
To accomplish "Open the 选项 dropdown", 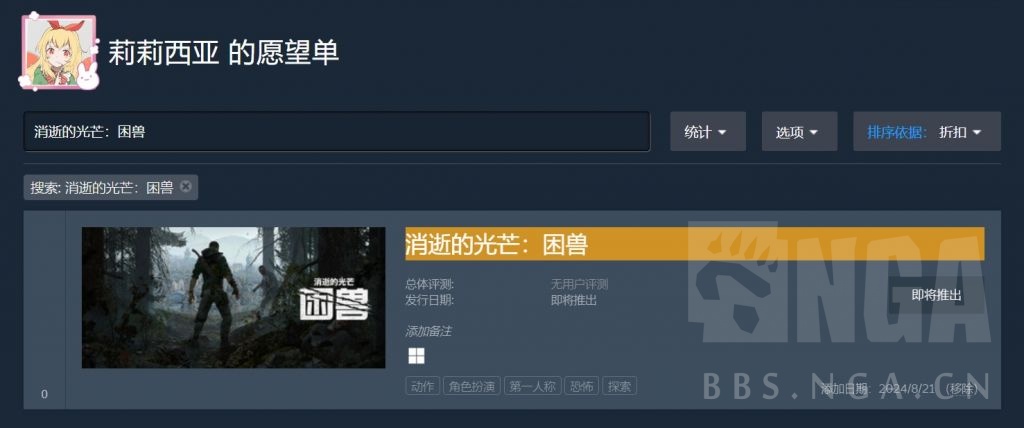I will tap(799, 131).
